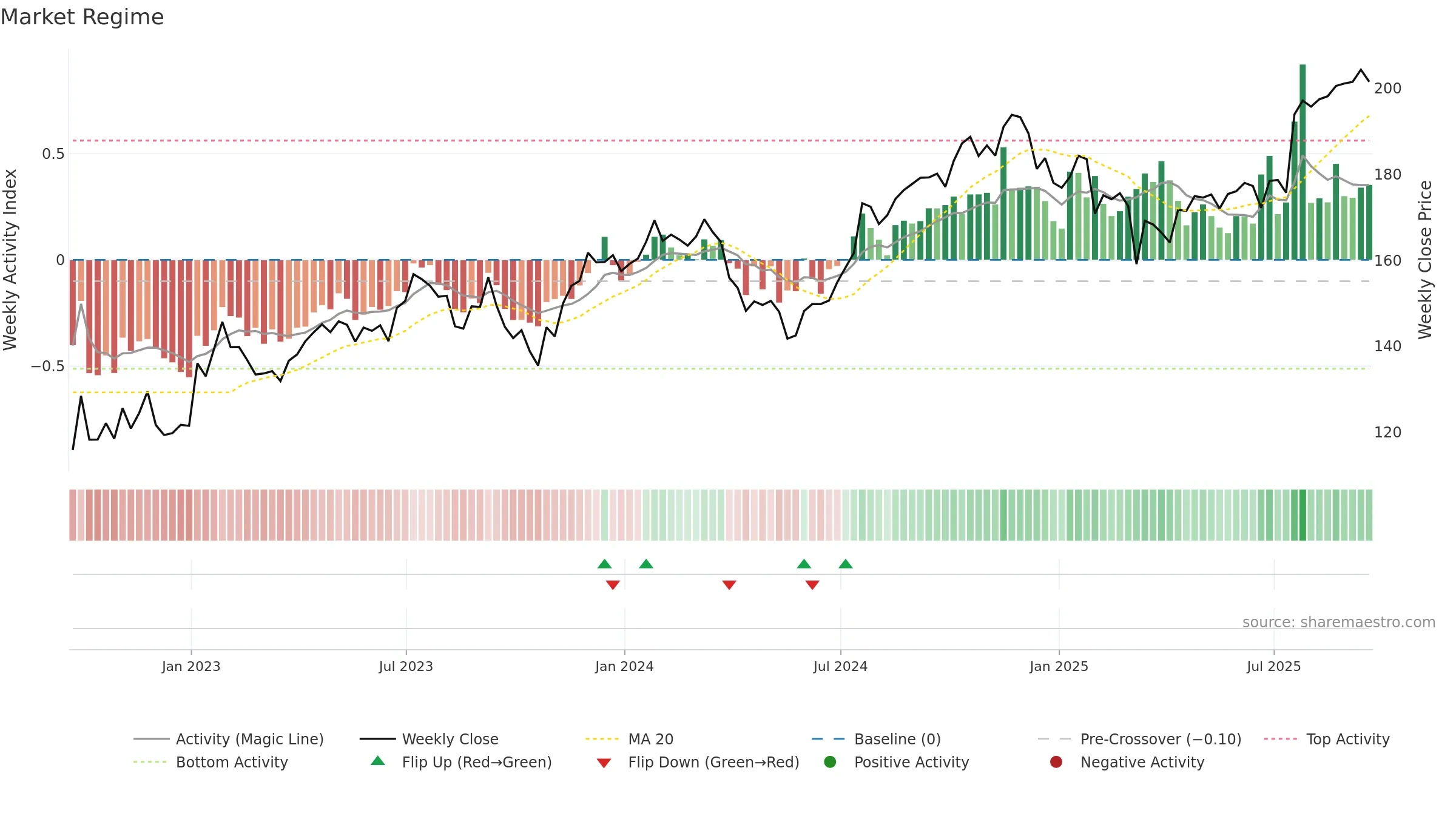
Task: Click the −0.5 activity axis tick
Action: [48, 366]
